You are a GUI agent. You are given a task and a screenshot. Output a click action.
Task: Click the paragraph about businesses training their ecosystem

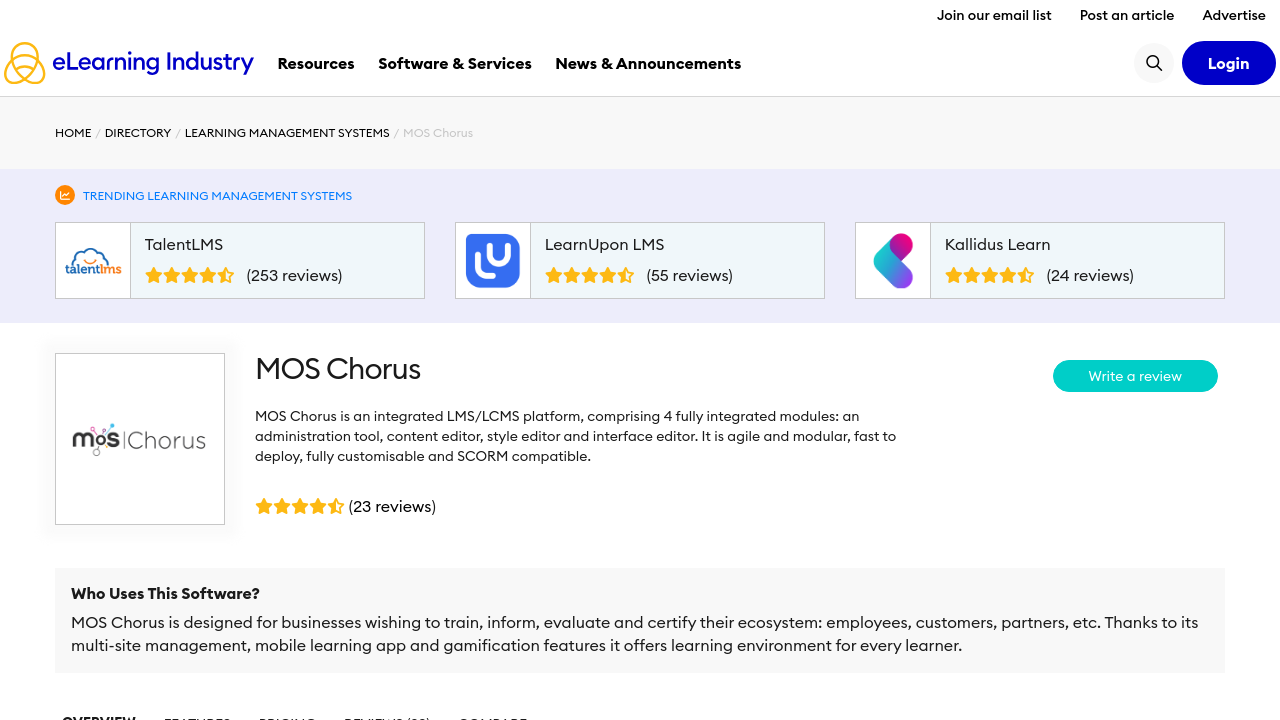(635, 634)
